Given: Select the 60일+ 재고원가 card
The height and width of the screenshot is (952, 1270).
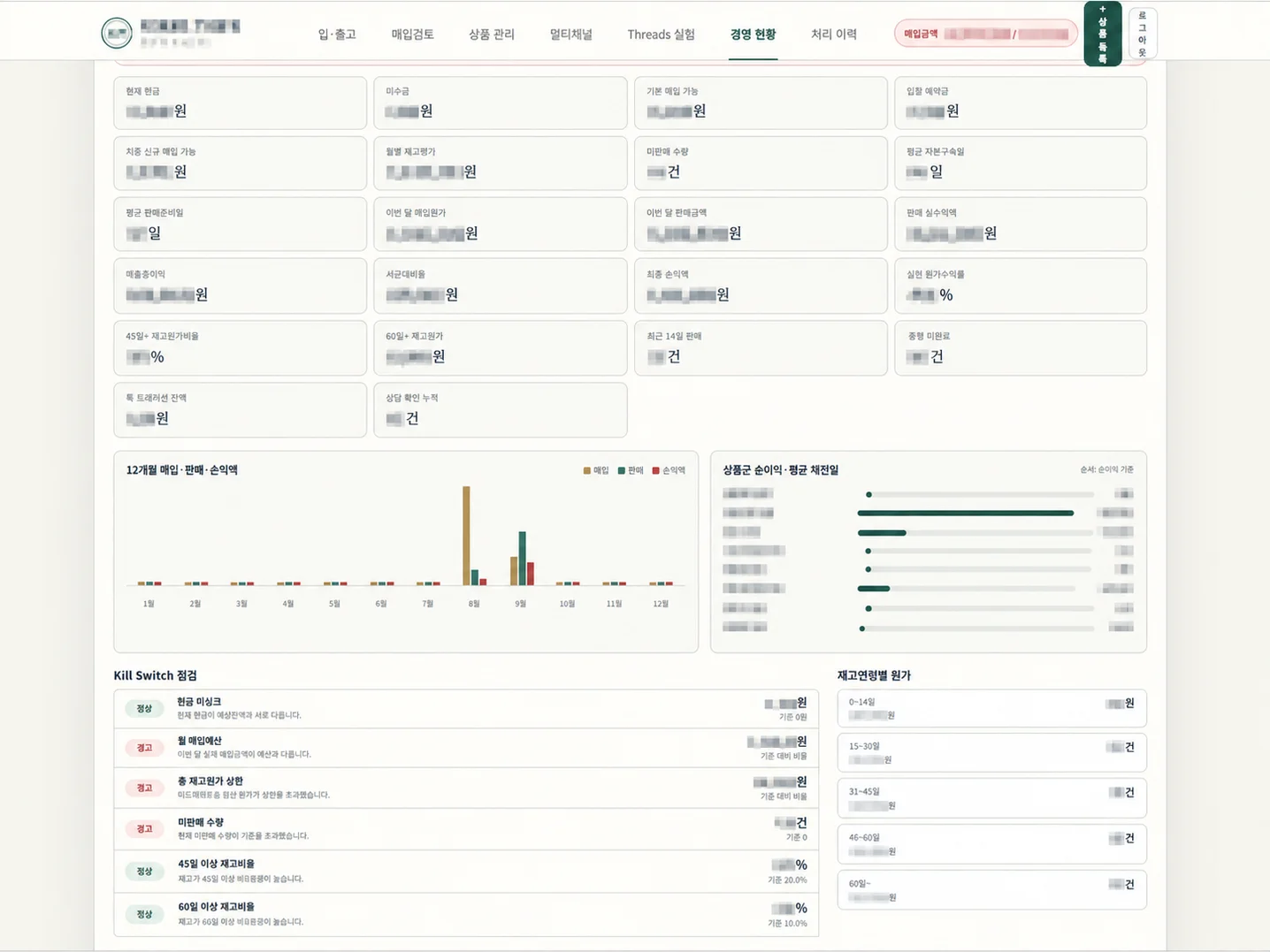Looking at the screenshot, I should tap(501, 347).
